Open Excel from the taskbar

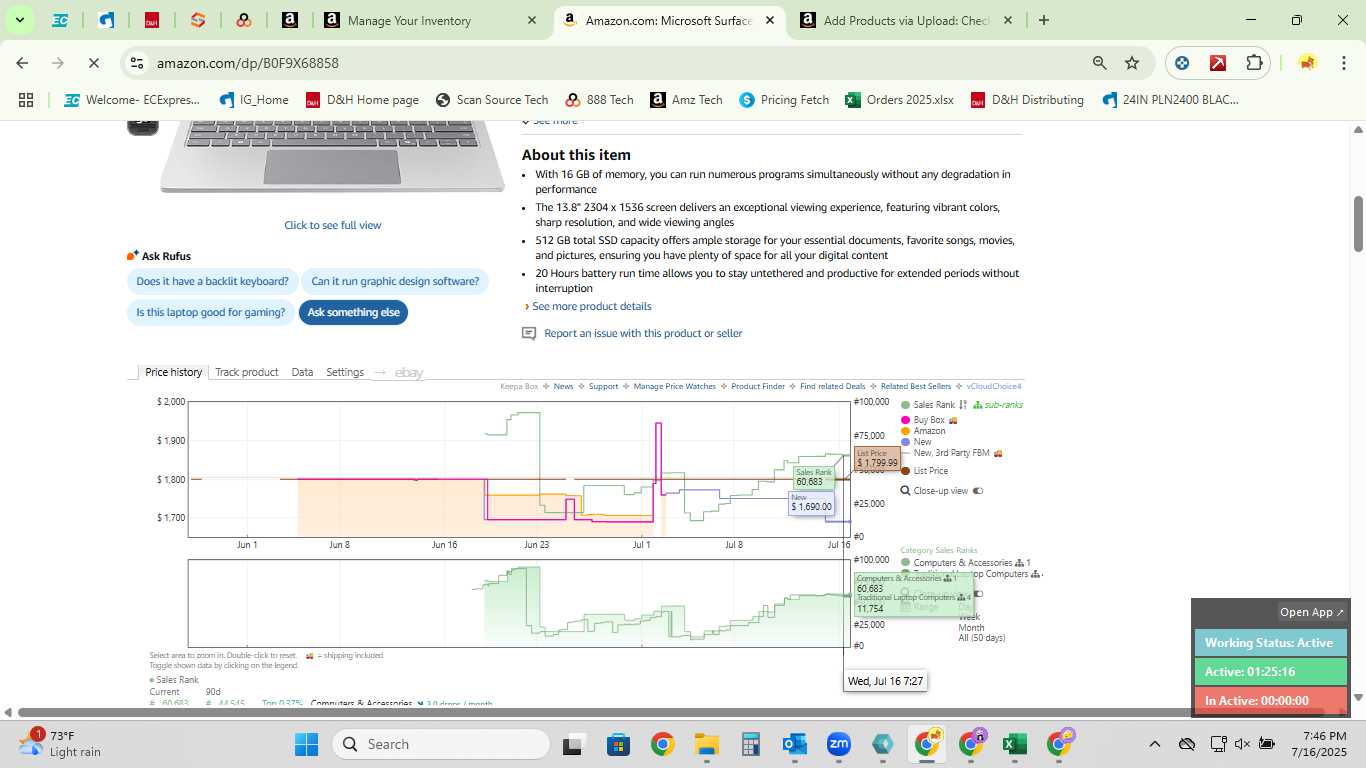[1014, 744]
